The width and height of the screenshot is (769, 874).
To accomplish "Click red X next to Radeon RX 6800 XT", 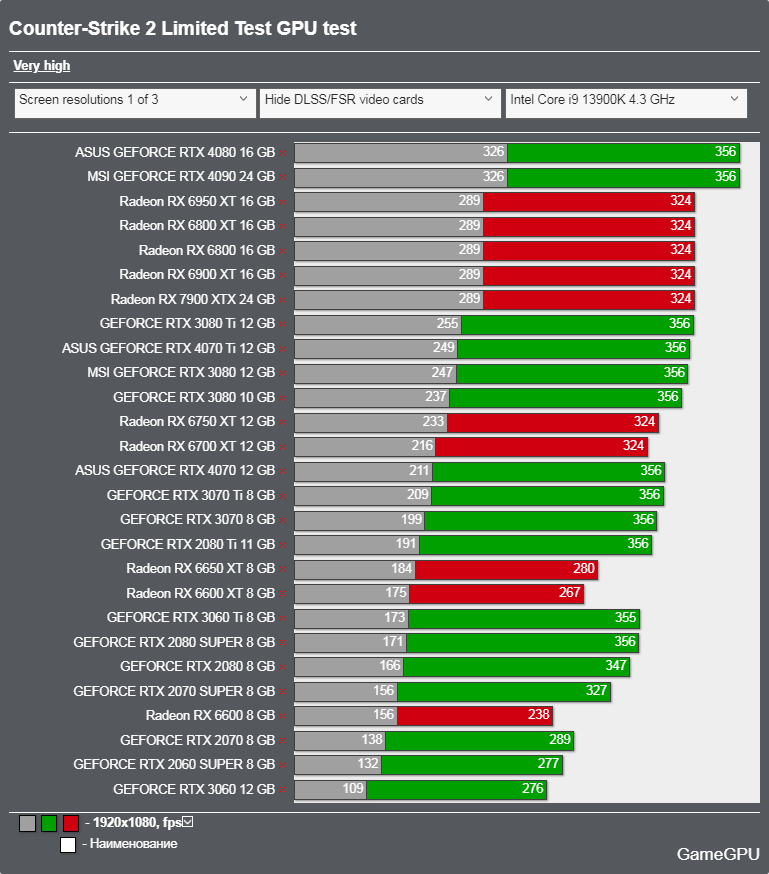I will [283, 226].
